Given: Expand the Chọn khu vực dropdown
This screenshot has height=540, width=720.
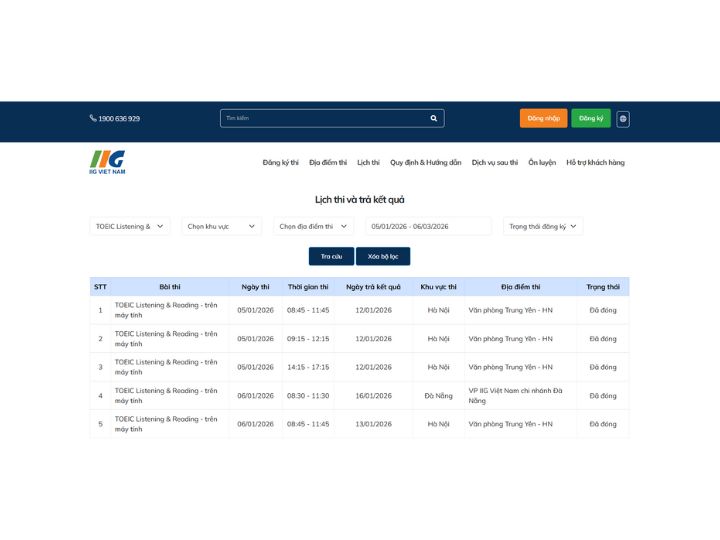Looking at the screenshot, I should 222,226.
